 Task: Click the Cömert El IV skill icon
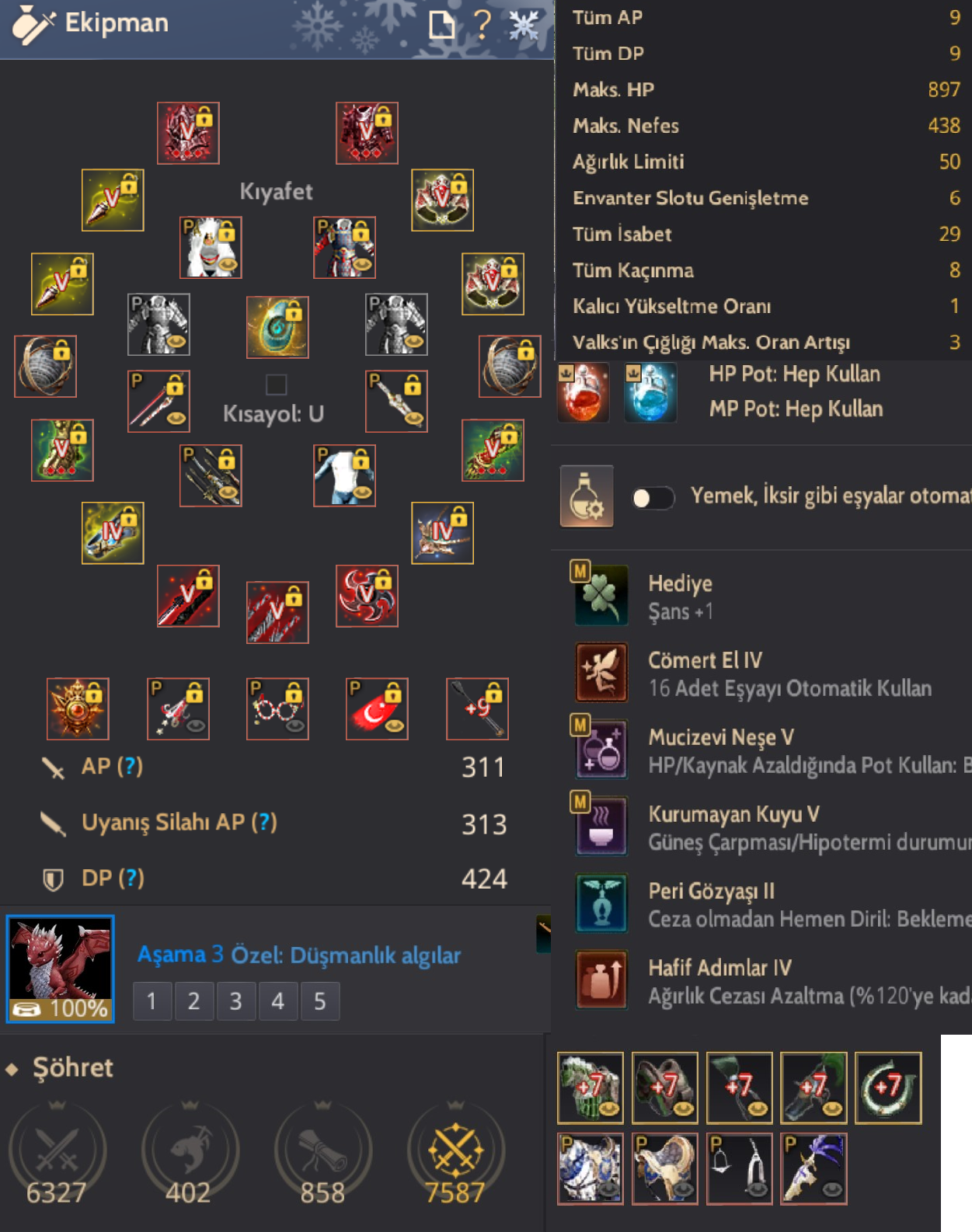601,672
